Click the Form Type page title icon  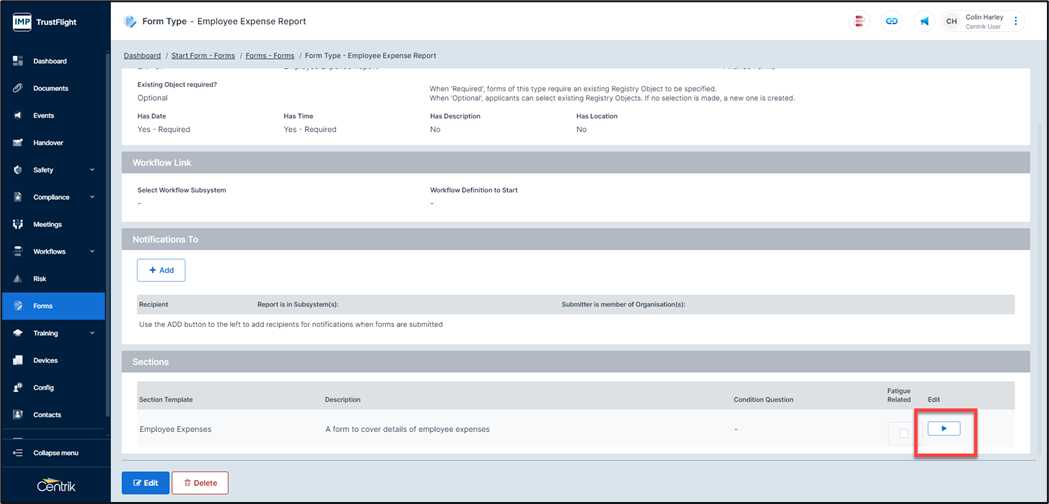[x=130, y=21]
